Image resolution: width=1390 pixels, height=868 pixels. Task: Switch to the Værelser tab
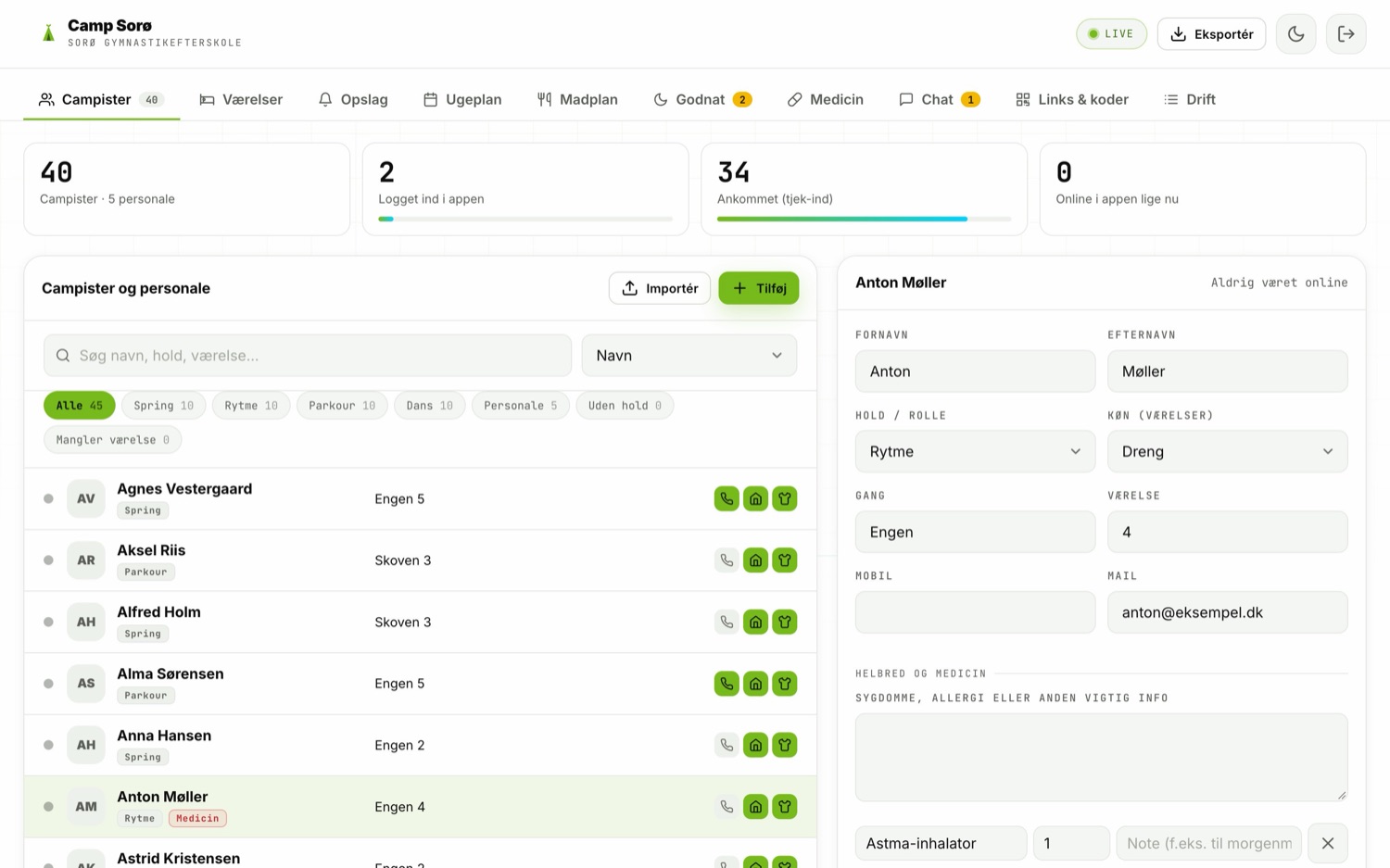241,99
